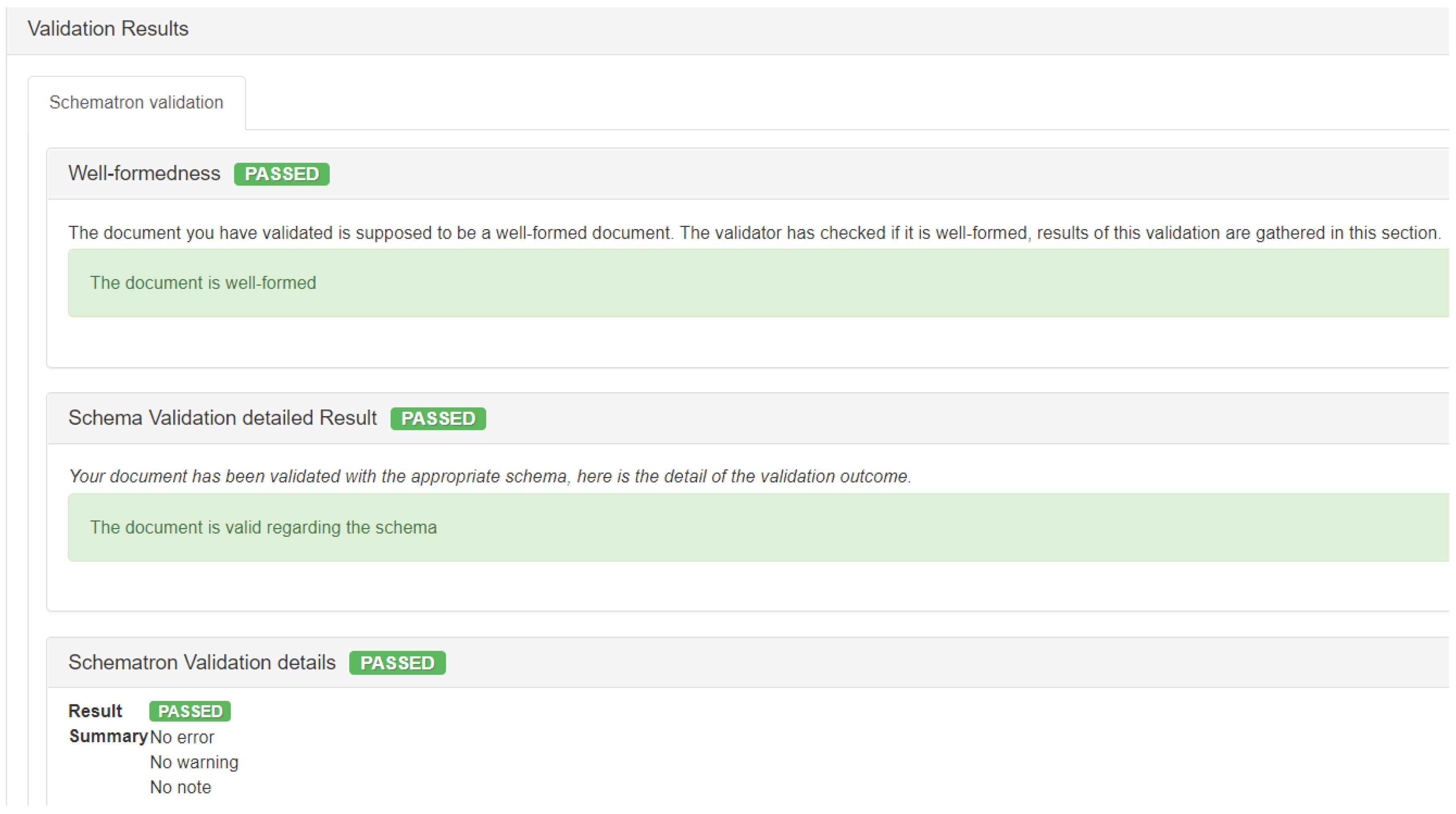Click the Validation Results panel title
Screen dimensions: 1456x814
pyautogui.click(x=108, y=28)
